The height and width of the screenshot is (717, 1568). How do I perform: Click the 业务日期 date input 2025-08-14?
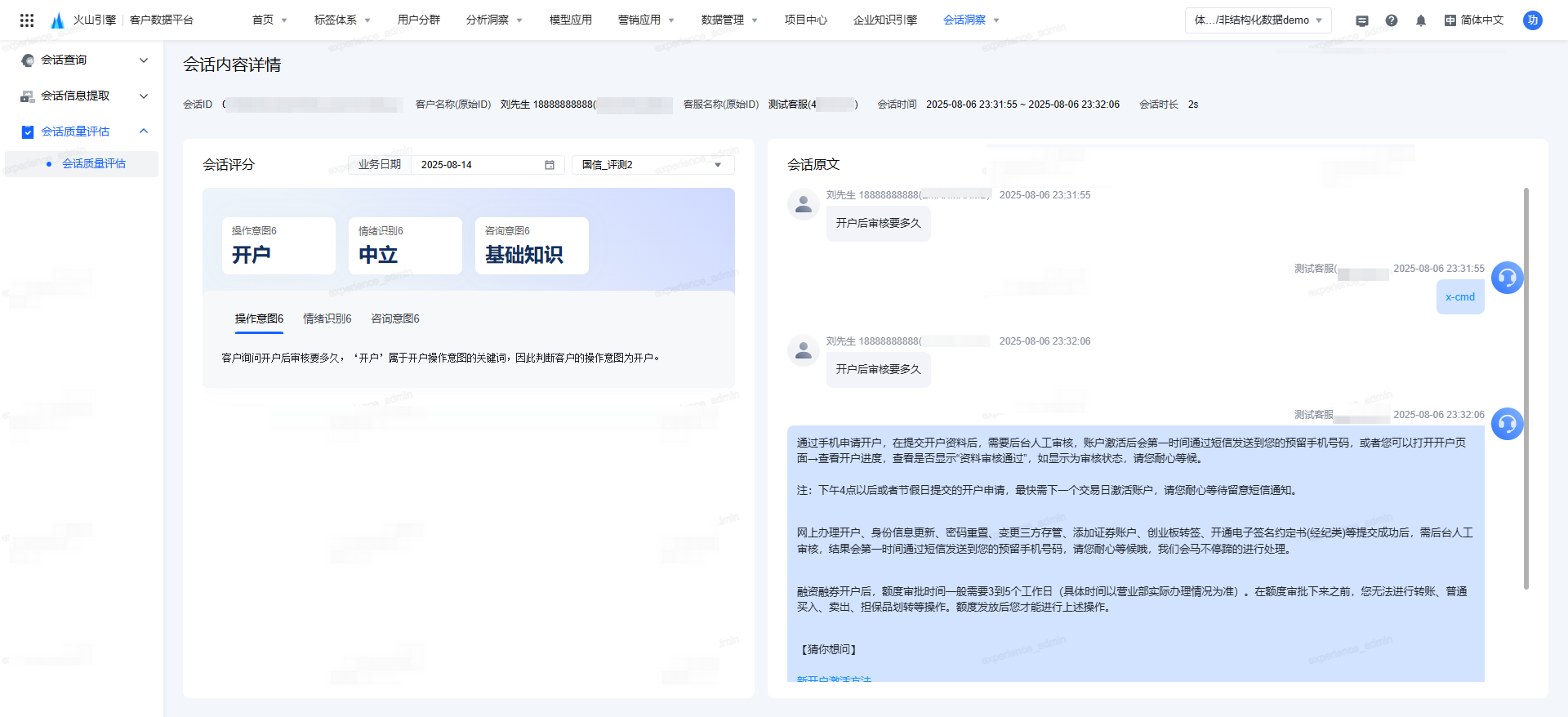[x=488, y=165]
